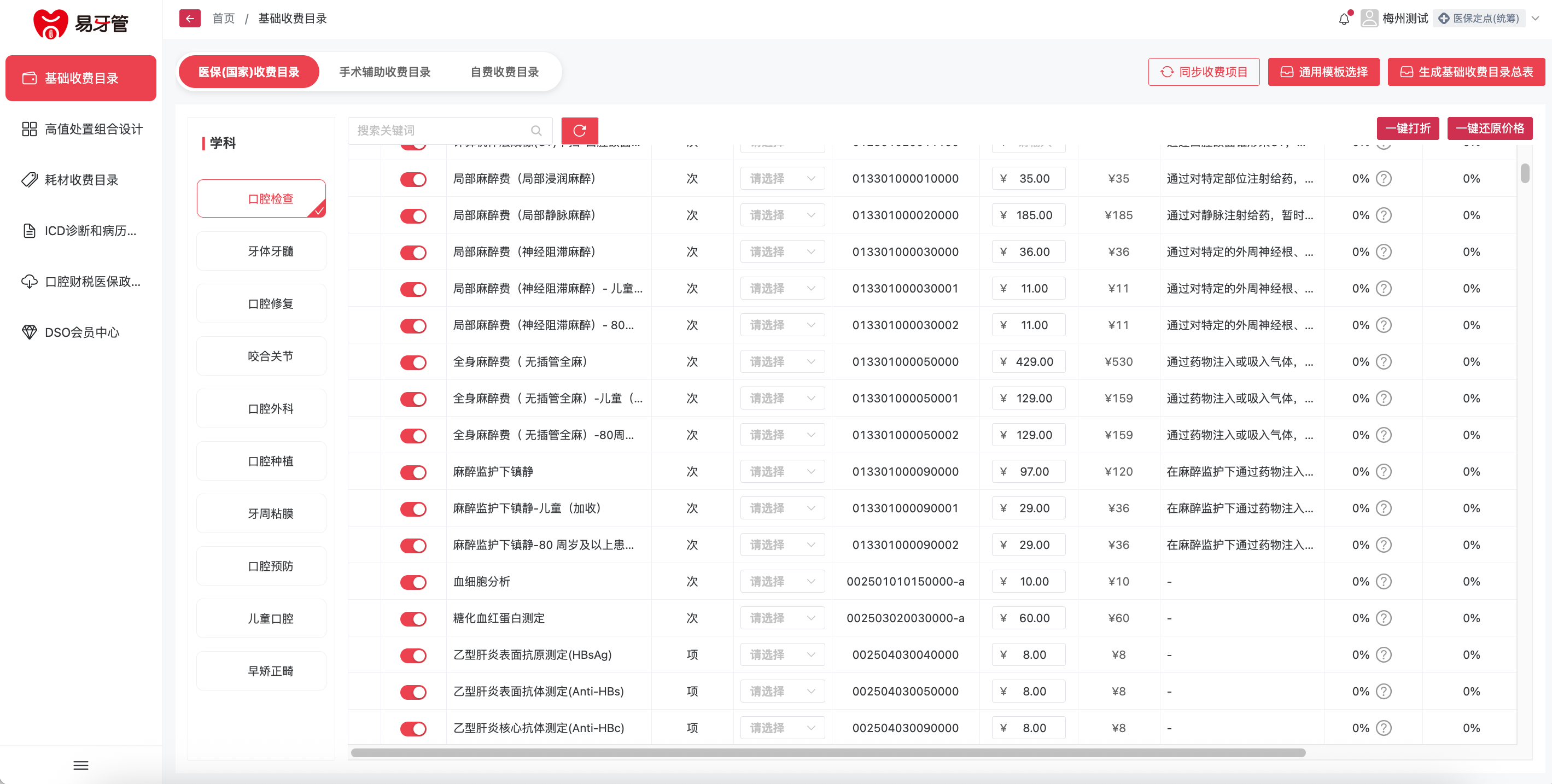
Task: Click the red back arrow icon
Action: pos(190,19)
